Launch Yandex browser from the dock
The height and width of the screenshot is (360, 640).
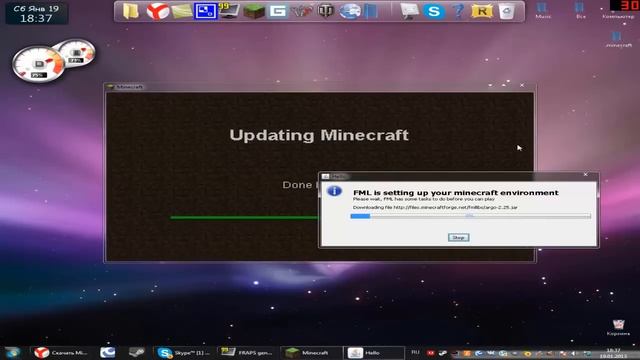(157, 11)
